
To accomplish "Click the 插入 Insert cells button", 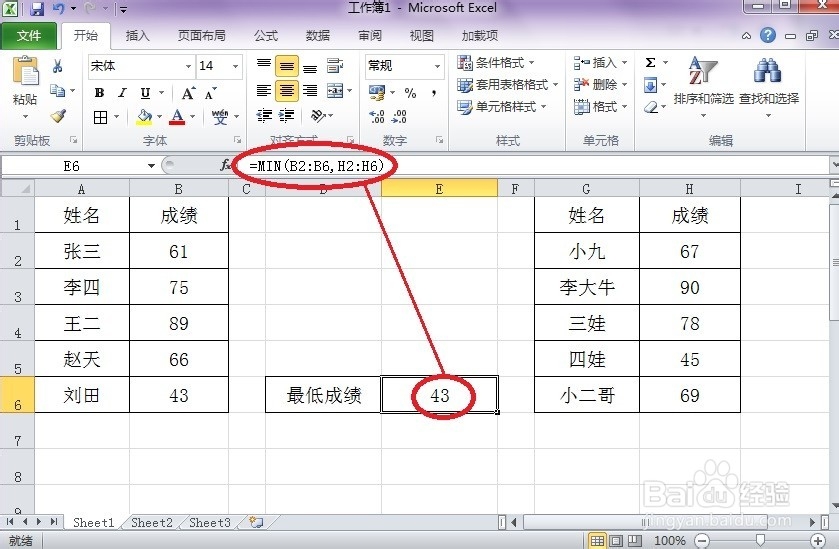I will pyautogui.click(x=599, y=63).
